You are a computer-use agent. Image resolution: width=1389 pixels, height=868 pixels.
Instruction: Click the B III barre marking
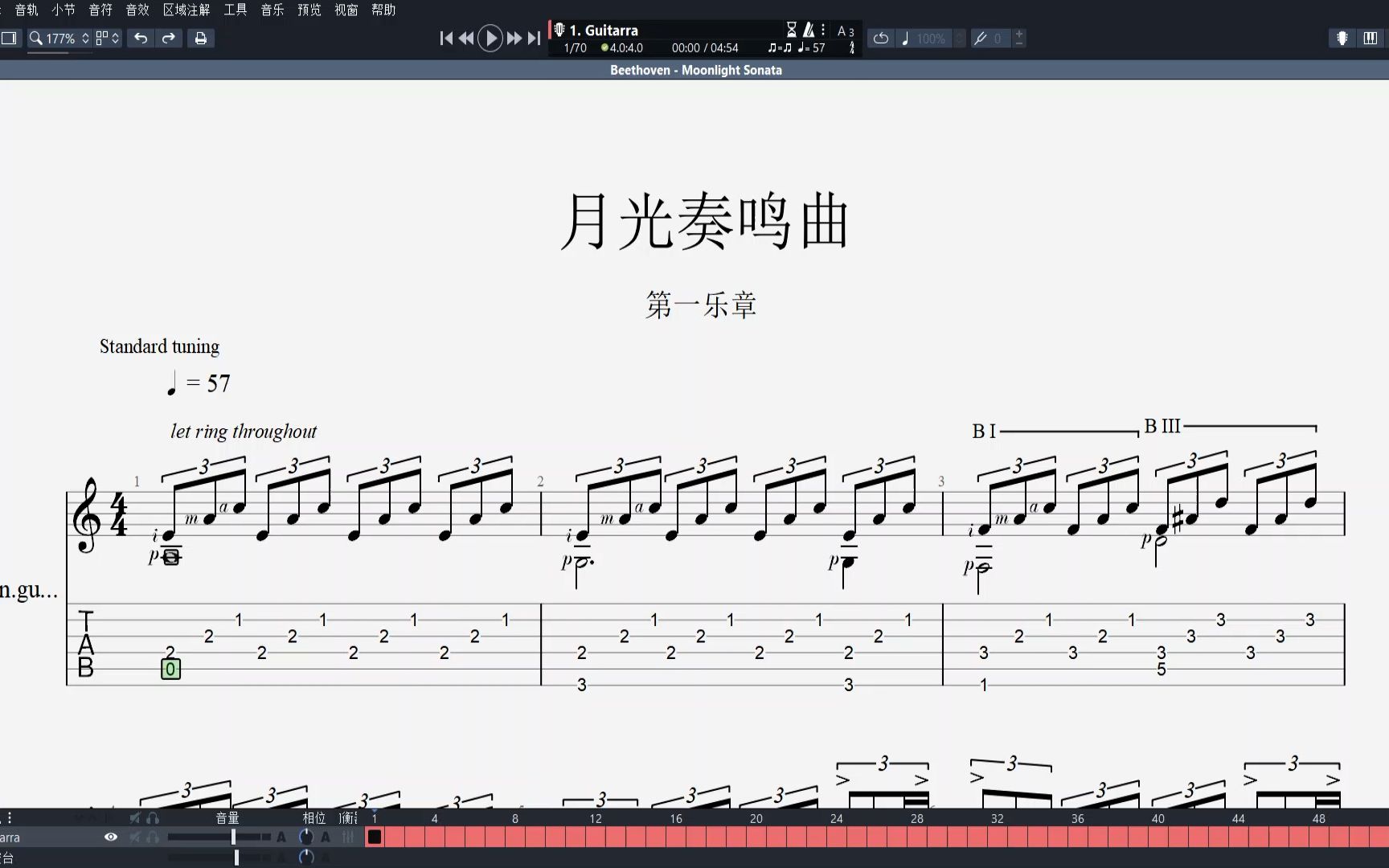(x=1162, y=426)
